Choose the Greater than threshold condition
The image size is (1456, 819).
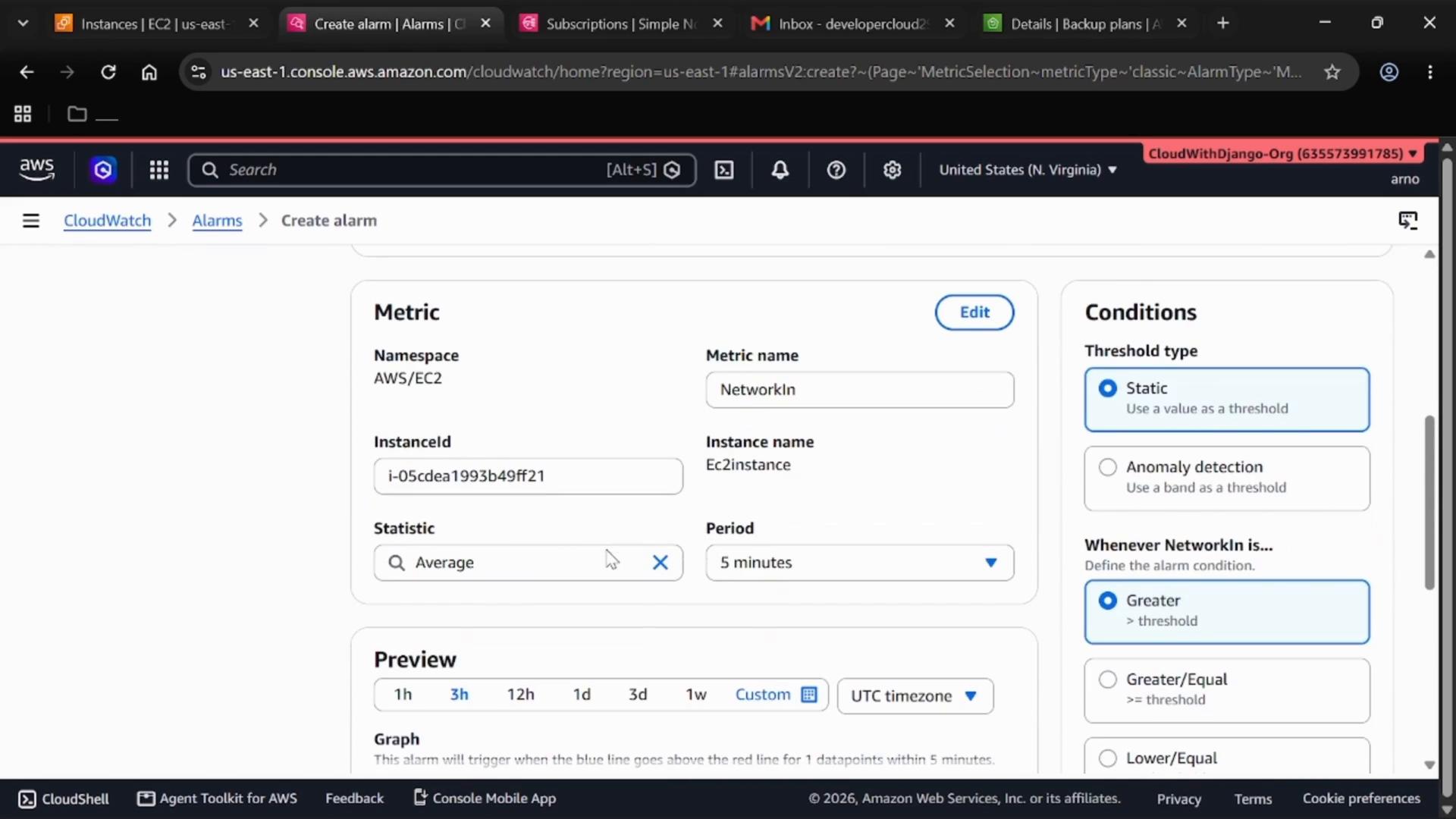(x=1227, y=612)
